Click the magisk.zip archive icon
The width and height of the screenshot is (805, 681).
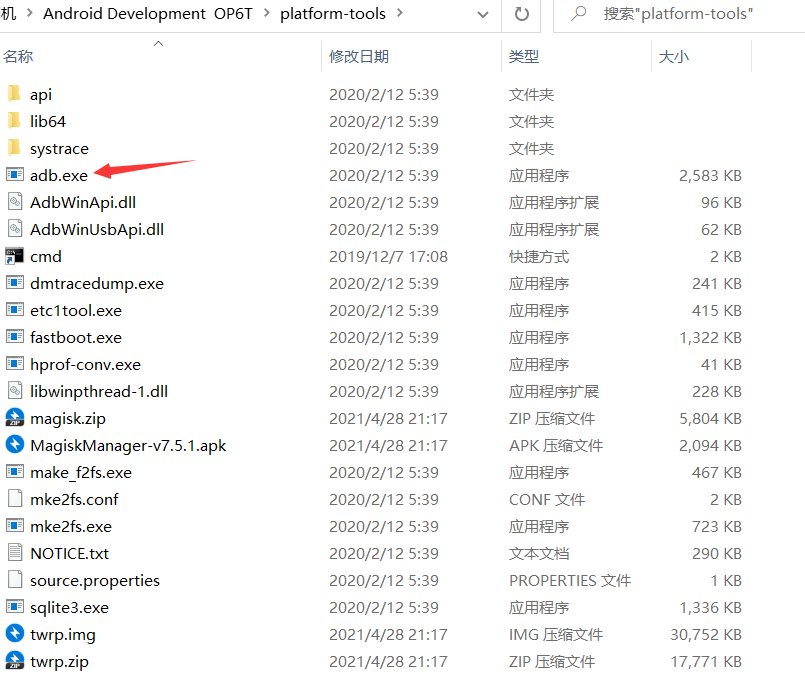coord(15,418)
